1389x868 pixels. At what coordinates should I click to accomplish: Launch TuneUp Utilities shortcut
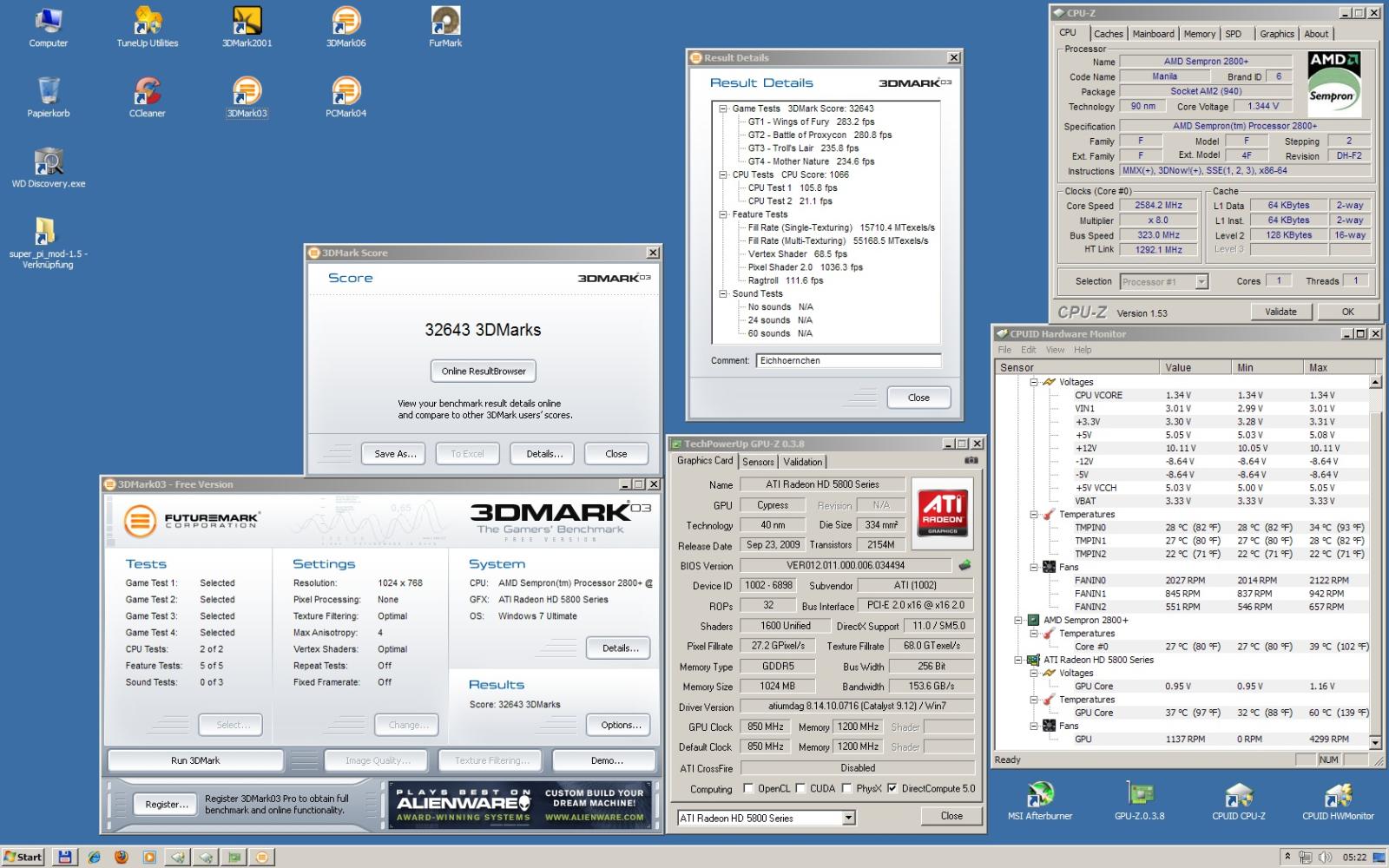(148, 27)
